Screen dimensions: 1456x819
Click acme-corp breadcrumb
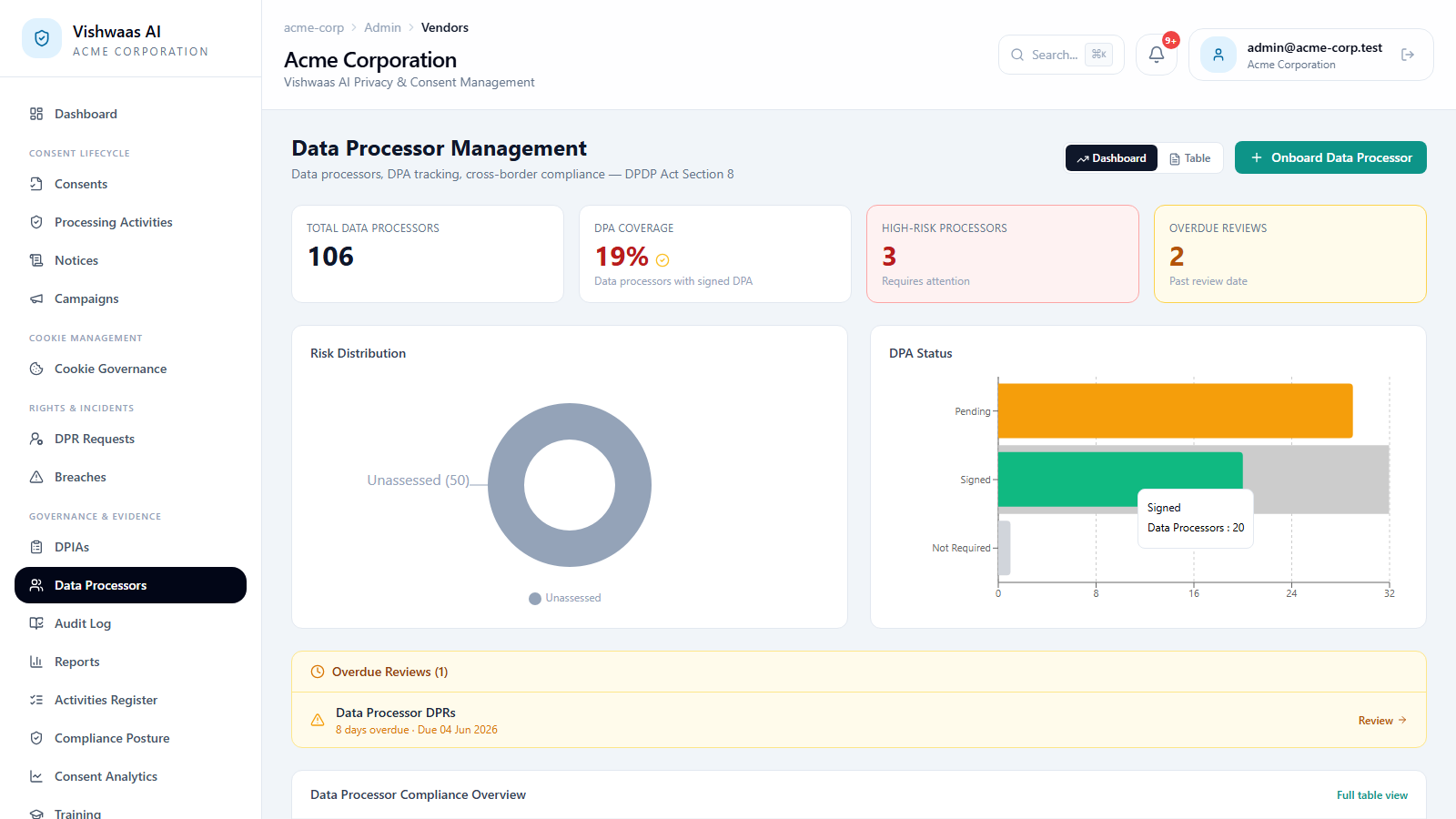click(314, 28)
